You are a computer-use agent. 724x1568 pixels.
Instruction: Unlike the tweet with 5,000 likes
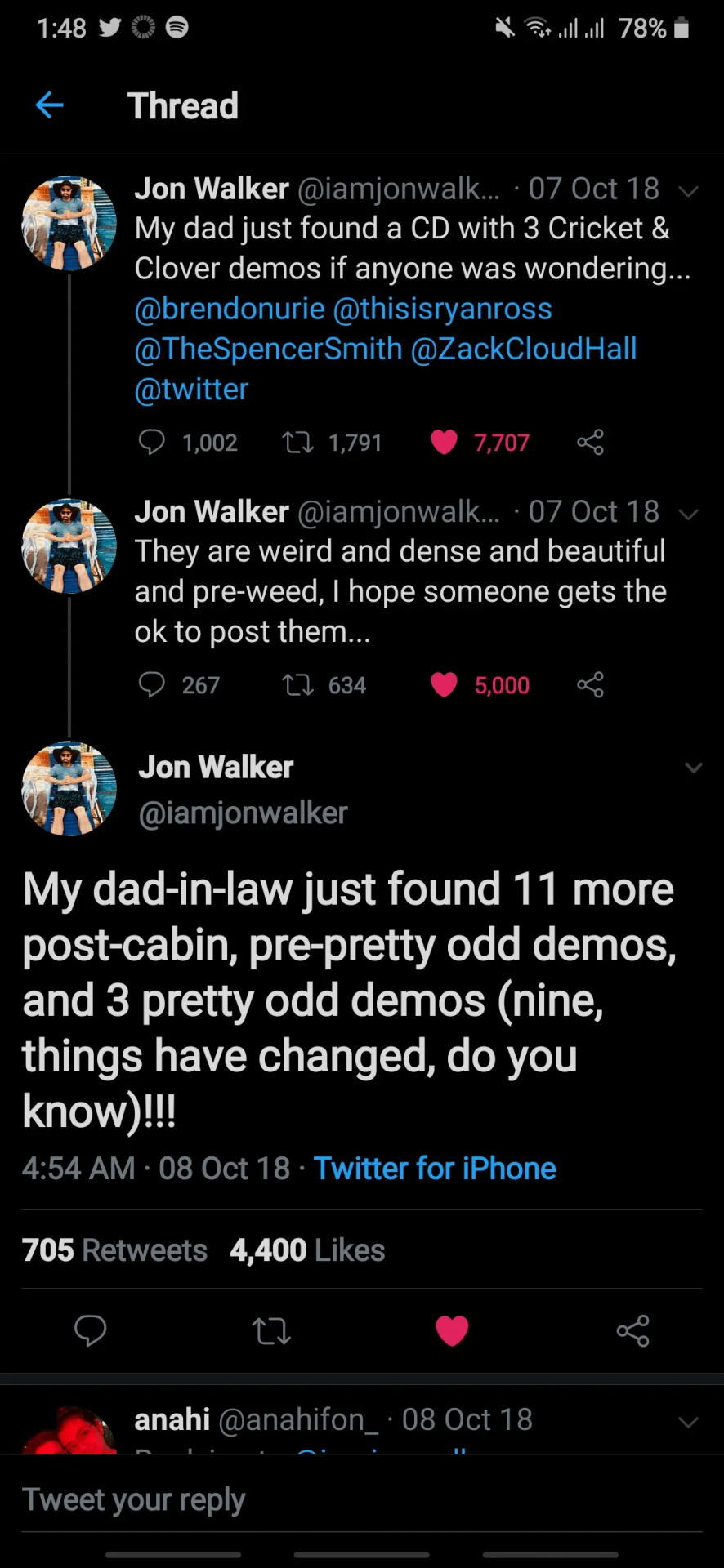[444, 684]
